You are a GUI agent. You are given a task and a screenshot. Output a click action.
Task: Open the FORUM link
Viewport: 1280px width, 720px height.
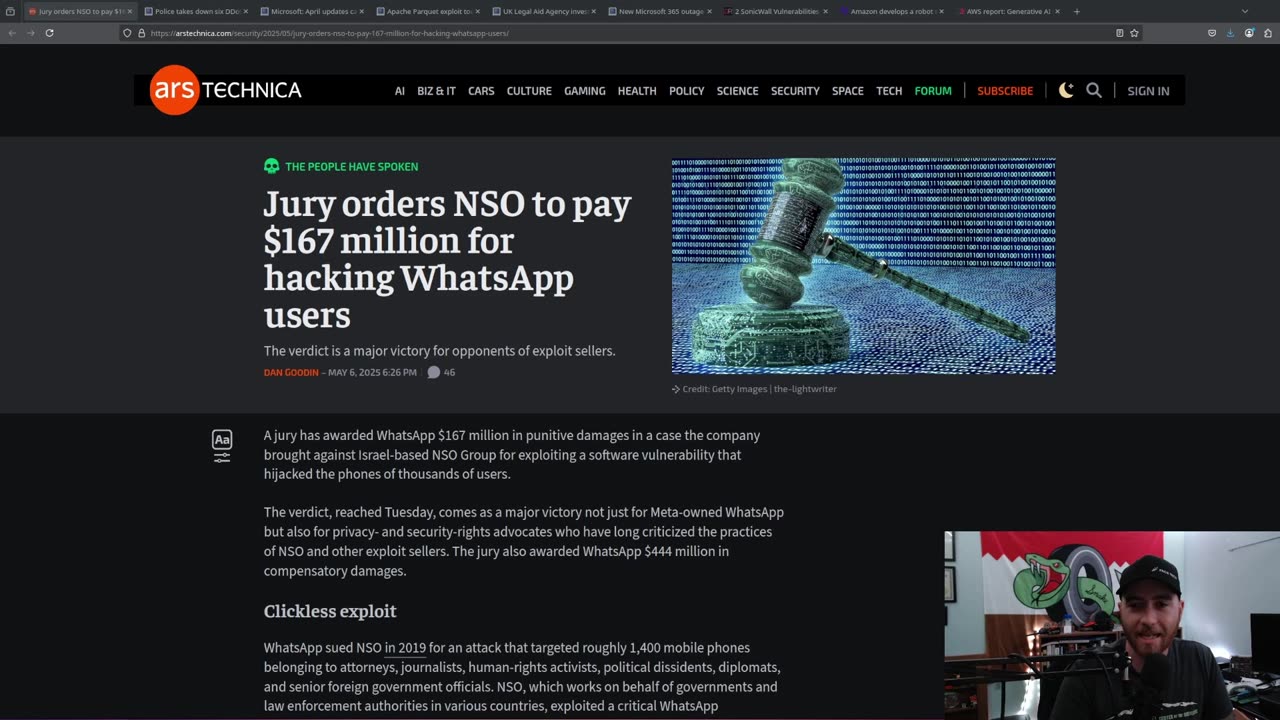click(933, 91)
